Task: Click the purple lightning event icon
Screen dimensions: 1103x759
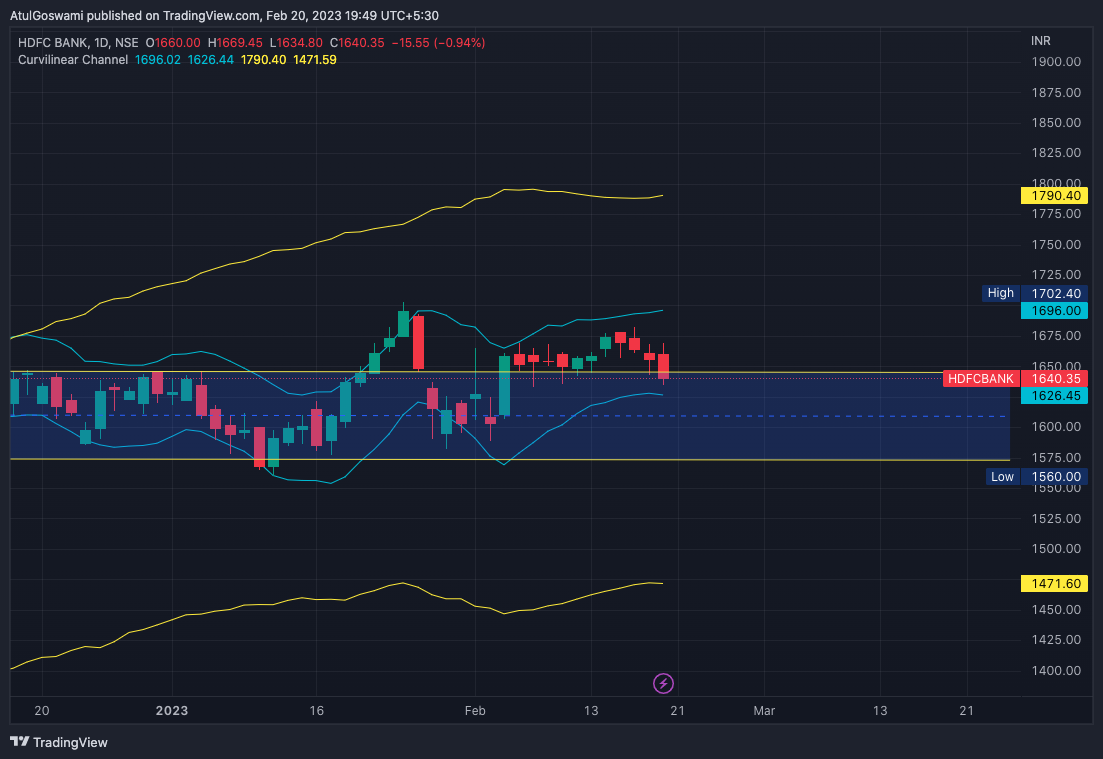Action: pyautogui.click(x=663, y=683)
